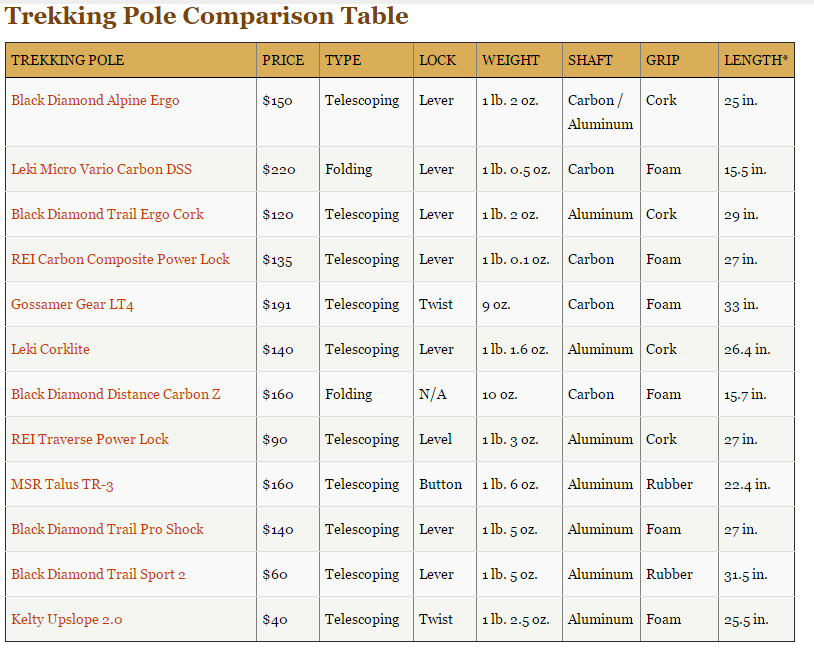
Task: Click the PRICE column header
Action: point(283,60)
